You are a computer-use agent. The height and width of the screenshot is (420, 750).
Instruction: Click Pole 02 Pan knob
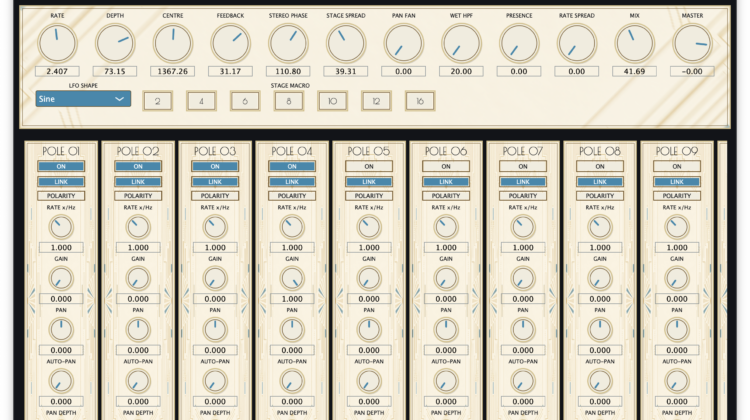(x=138, y=330)
